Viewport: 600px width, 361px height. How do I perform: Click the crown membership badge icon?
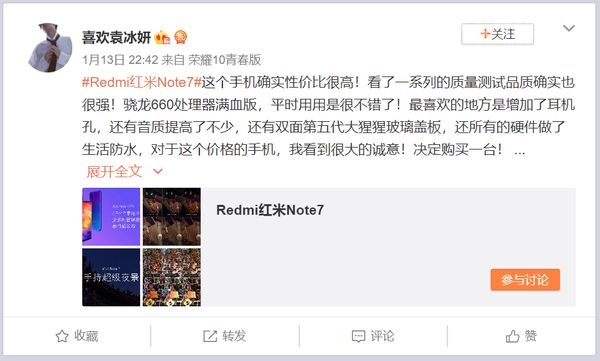pos(162,38)
